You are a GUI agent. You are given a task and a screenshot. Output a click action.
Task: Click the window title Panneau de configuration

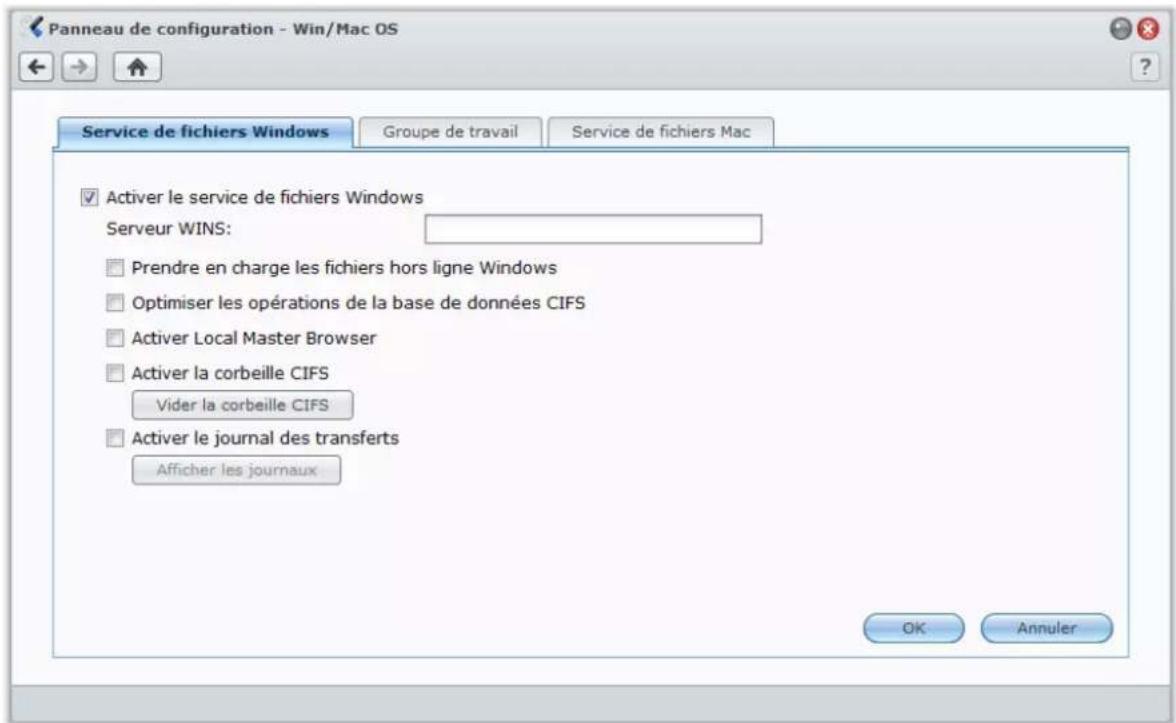click(223, 29)
